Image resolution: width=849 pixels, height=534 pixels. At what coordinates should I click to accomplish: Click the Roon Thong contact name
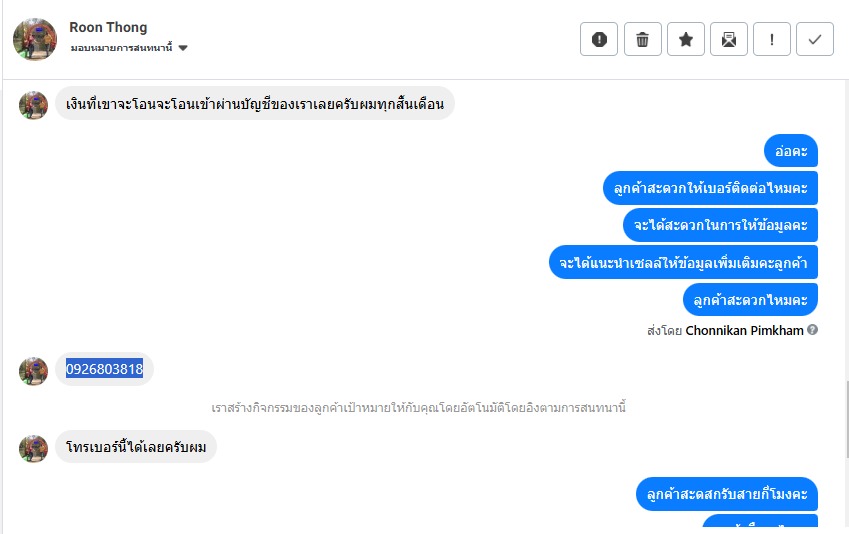[x=108, y=27]
